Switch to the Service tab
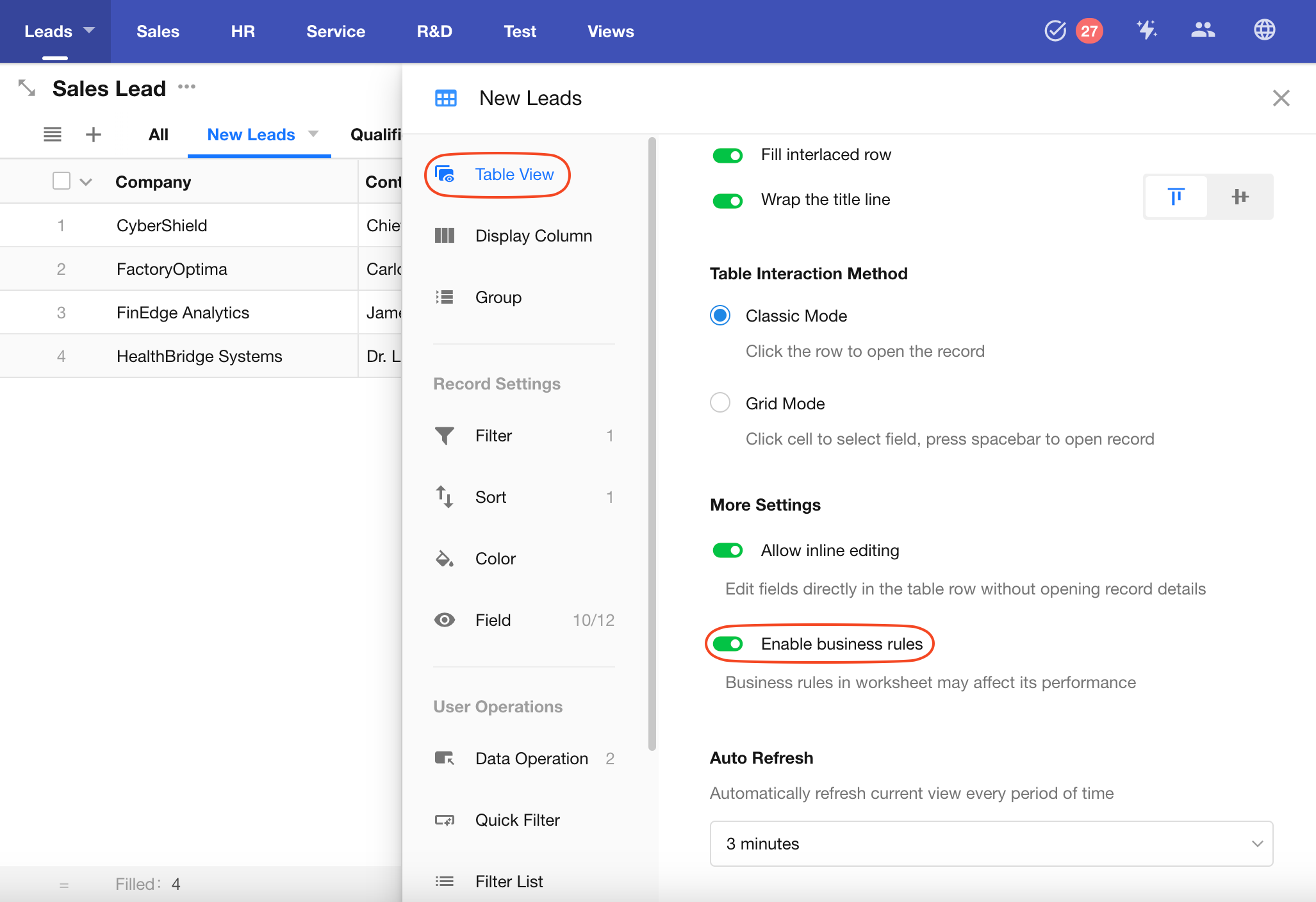The width and height of the screenshot is (1316, 902). (336, 31)
